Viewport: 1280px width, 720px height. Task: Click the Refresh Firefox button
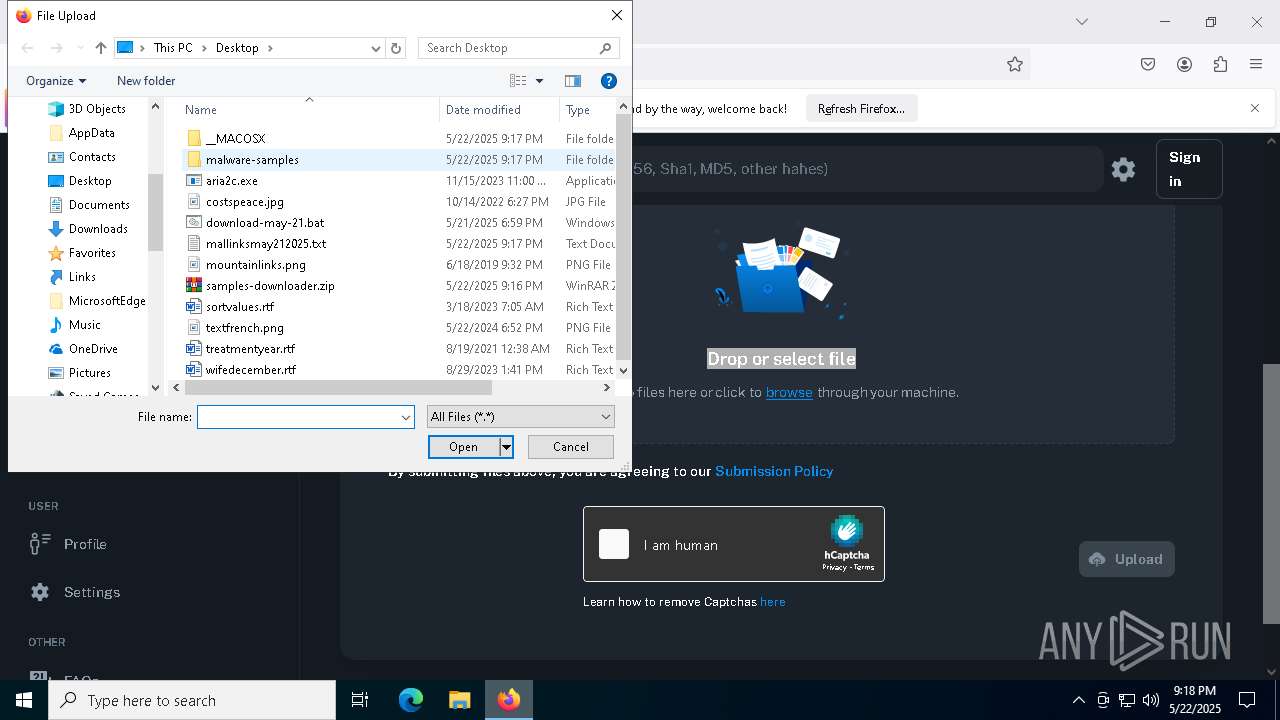point(861,108)
